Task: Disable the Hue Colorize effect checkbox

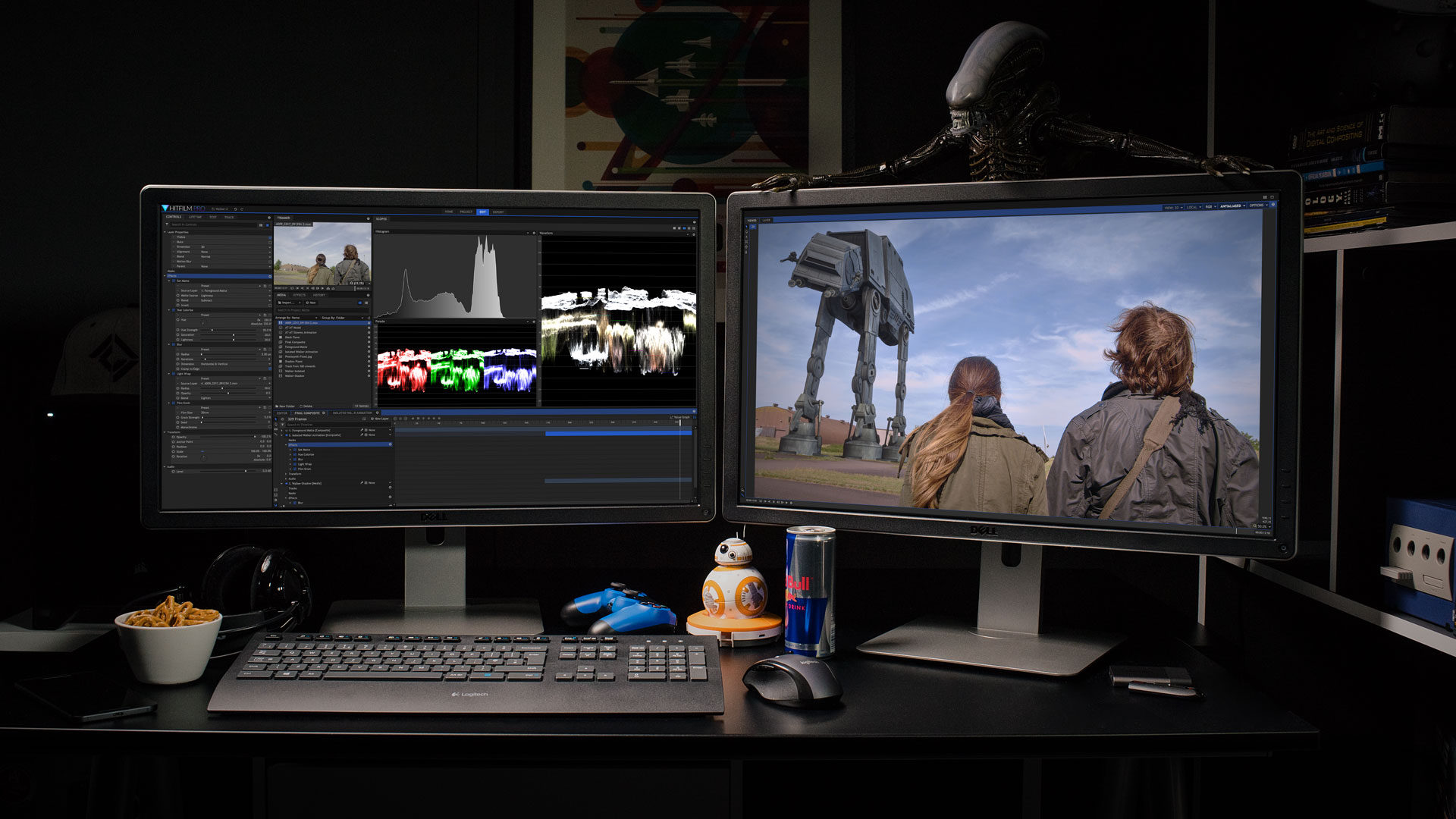Action: click(x=174, y=310)
